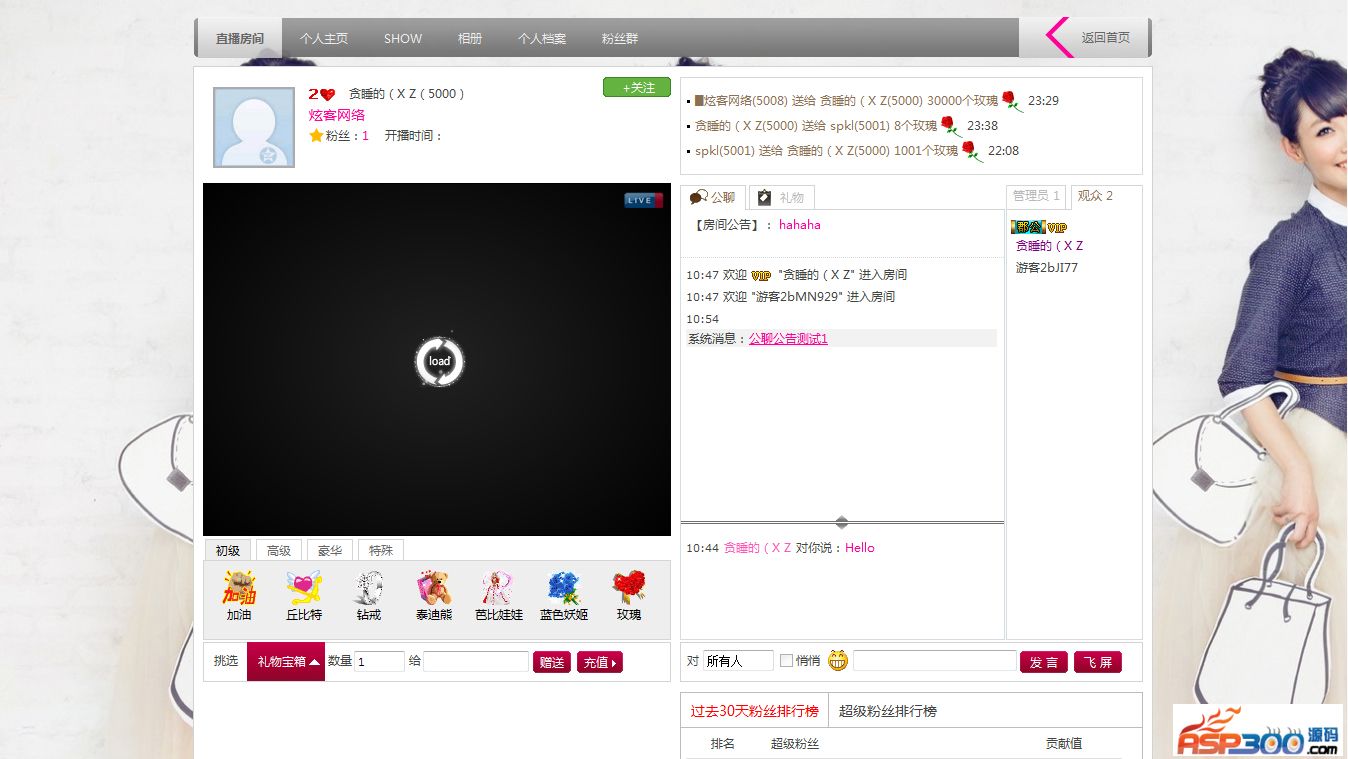
Task: Switch to the 管理员 list tab
Action: (1035, 196)
